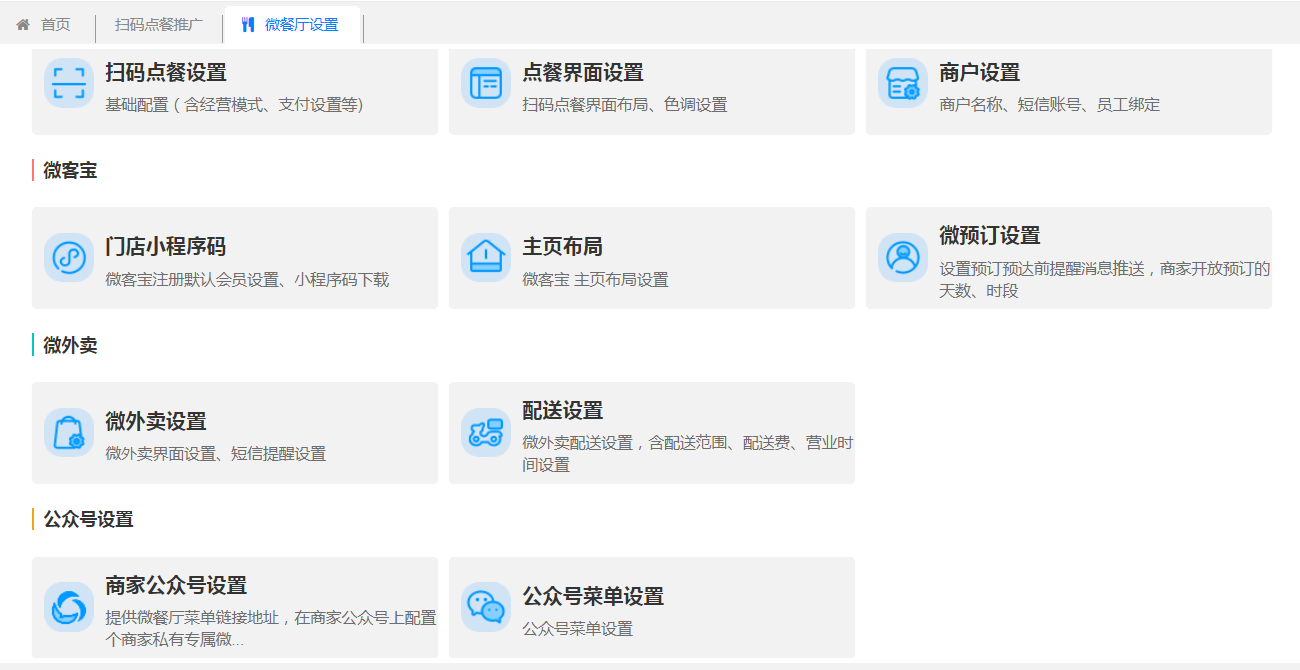
Task: Open the 微外卖设置 takeout bag icon
Action: pos(68,432)
